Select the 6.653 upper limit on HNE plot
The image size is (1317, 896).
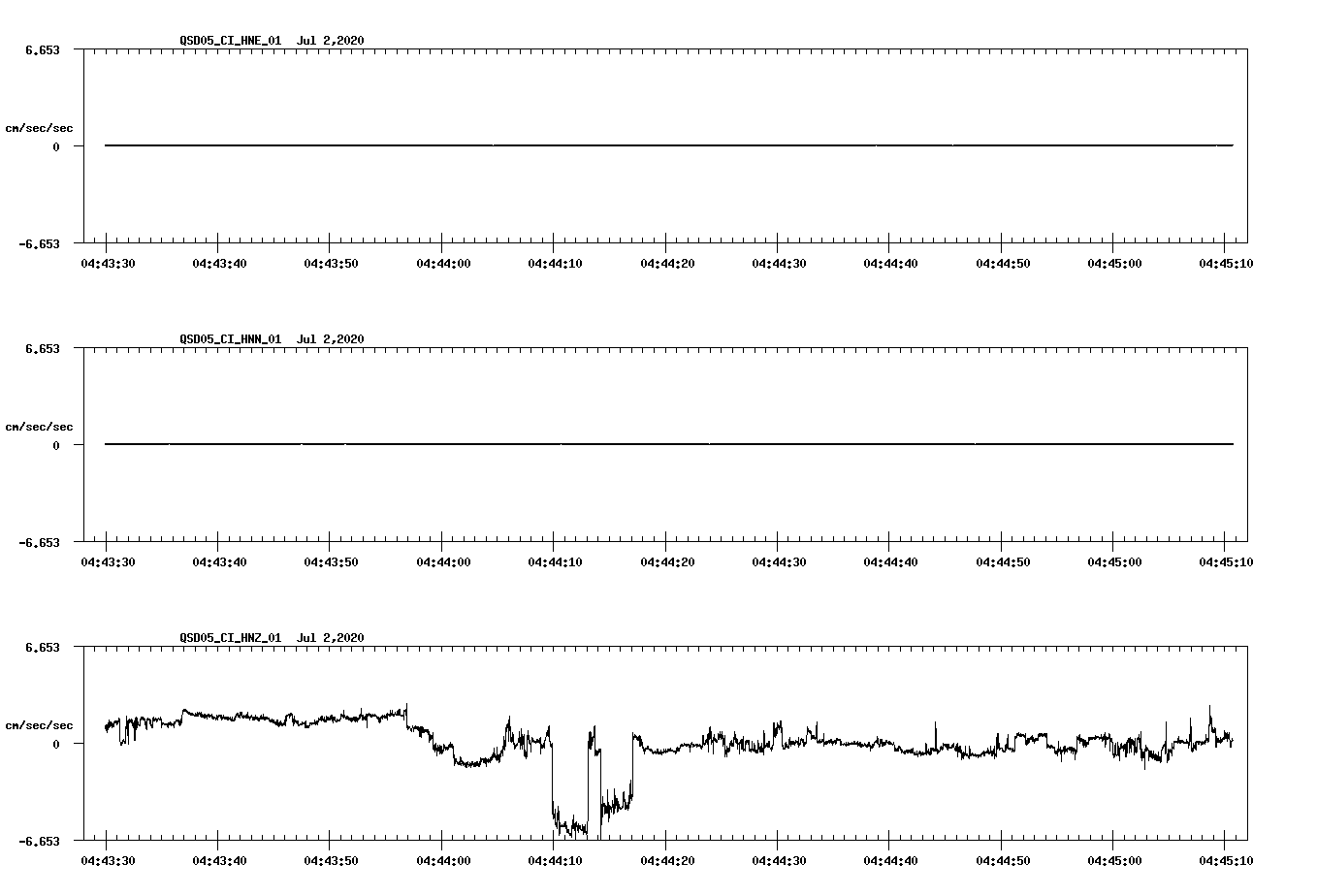pos(43,49)
